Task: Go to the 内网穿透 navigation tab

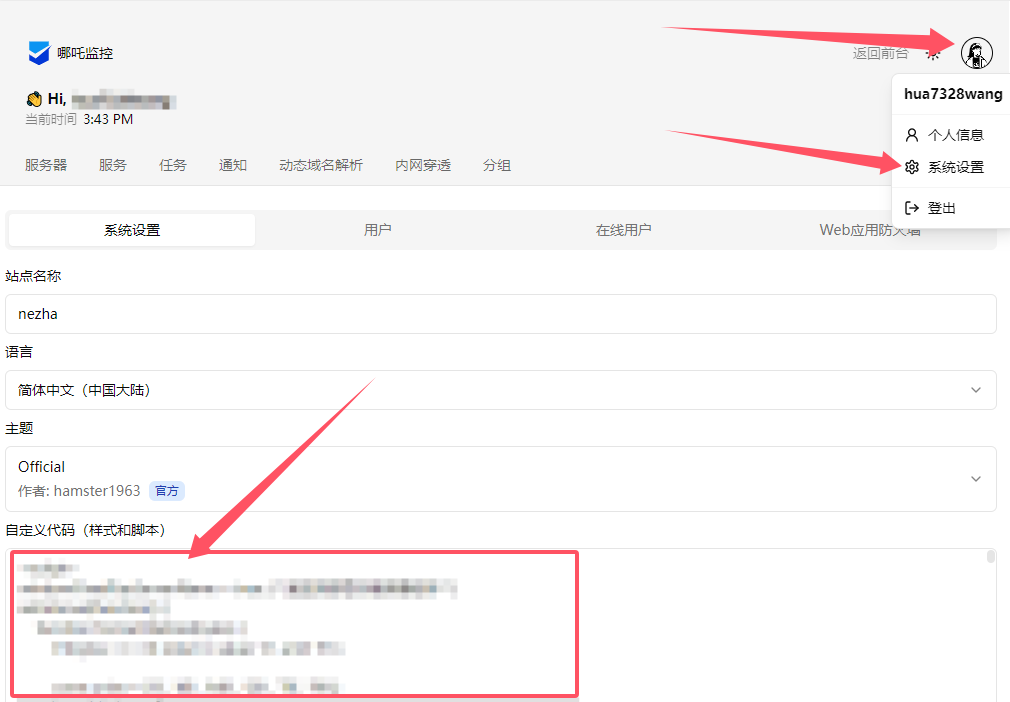Action: [x=423, y=165]
